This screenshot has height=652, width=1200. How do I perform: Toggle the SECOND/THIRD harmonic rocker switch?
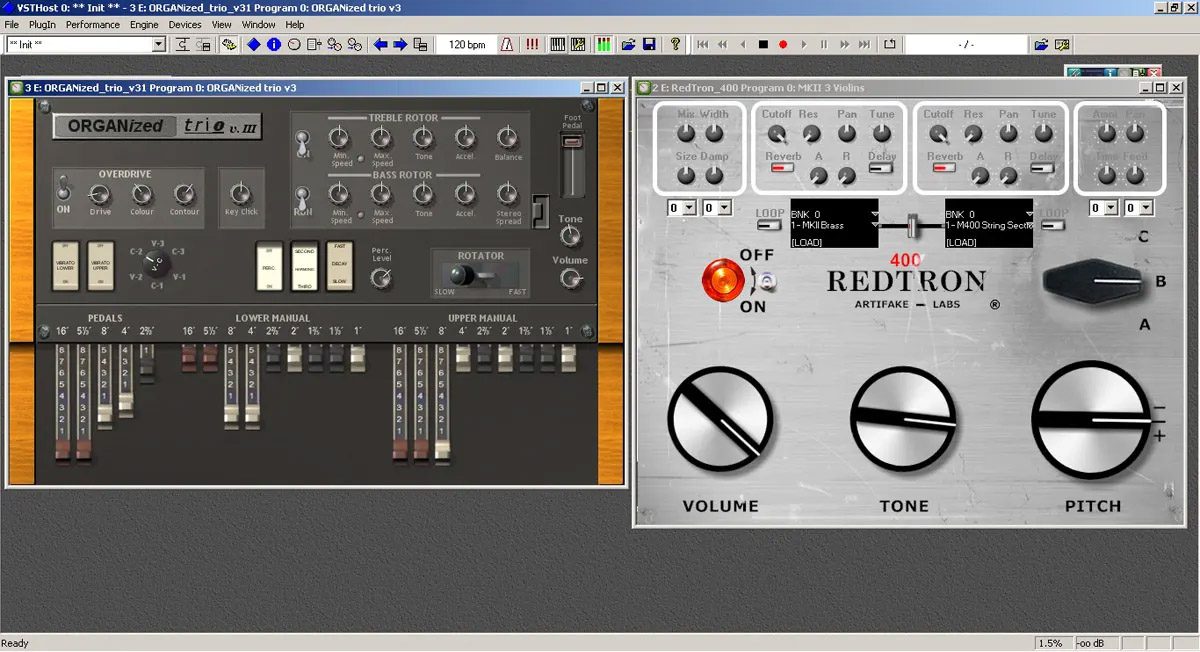pos(305,265)
